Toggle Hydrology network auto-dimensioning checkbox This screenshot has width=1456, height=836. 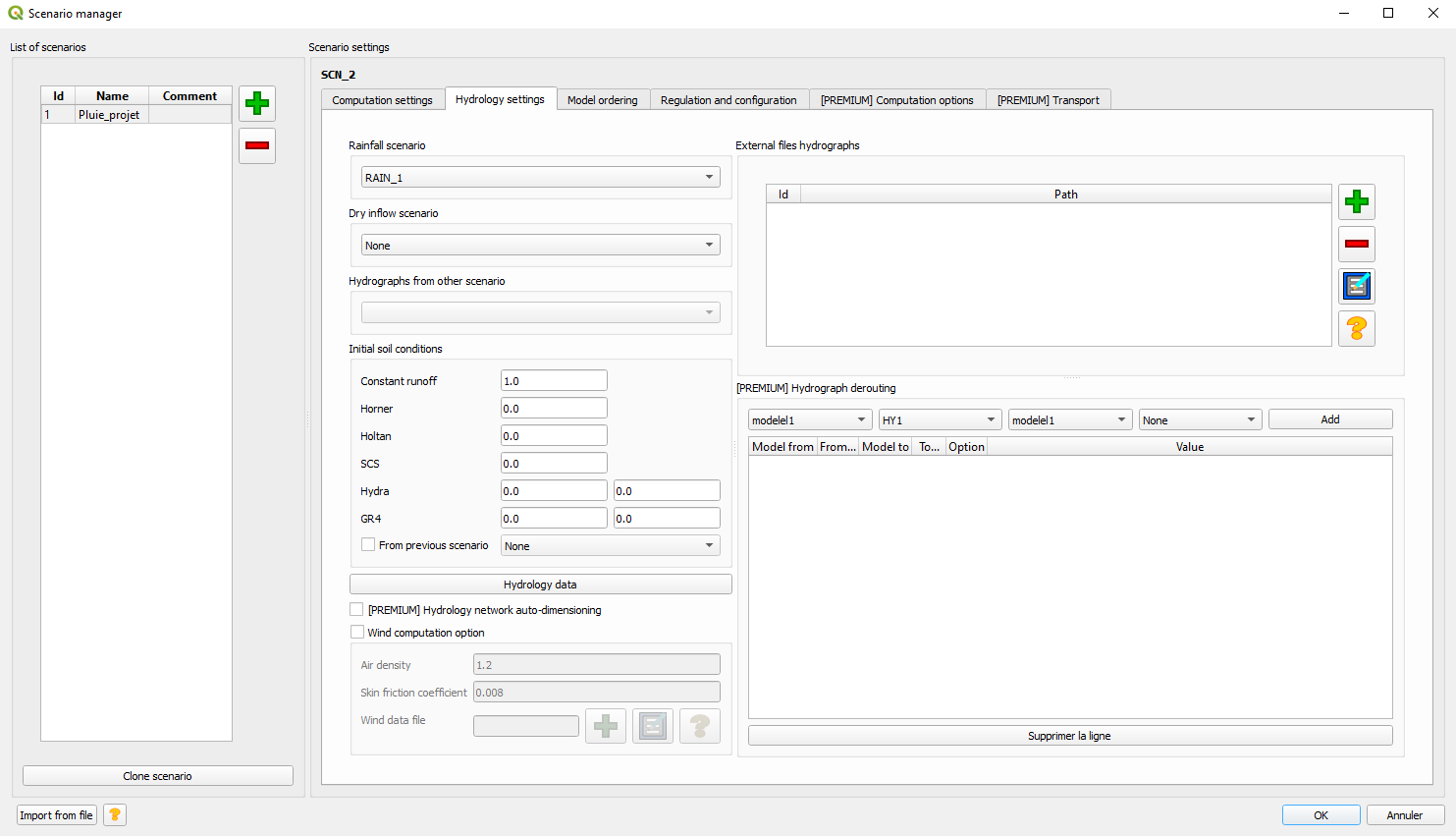click(x=356, y=609)
